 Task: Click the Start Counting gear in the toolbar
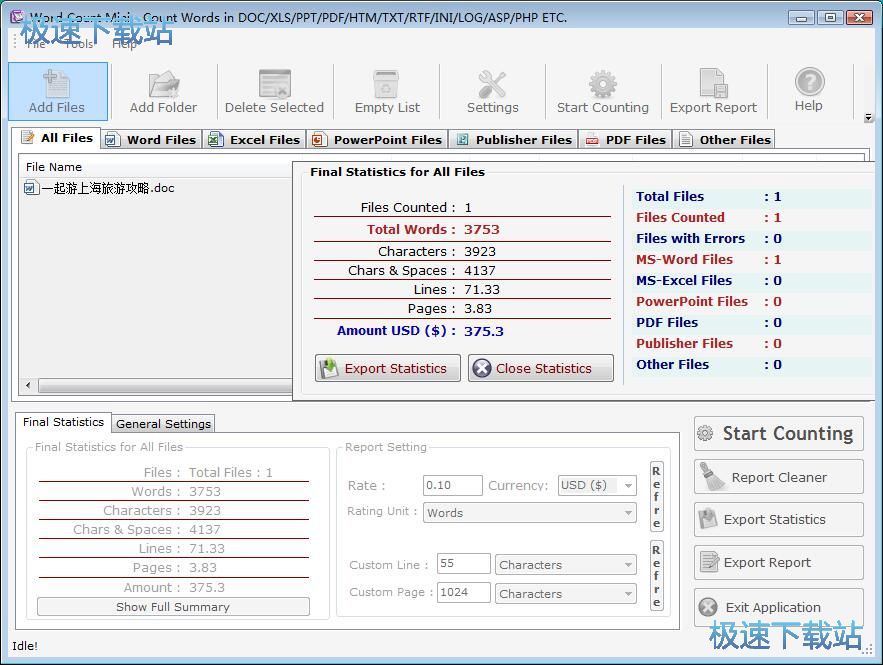pyautogui.click(x=603, y=91)
